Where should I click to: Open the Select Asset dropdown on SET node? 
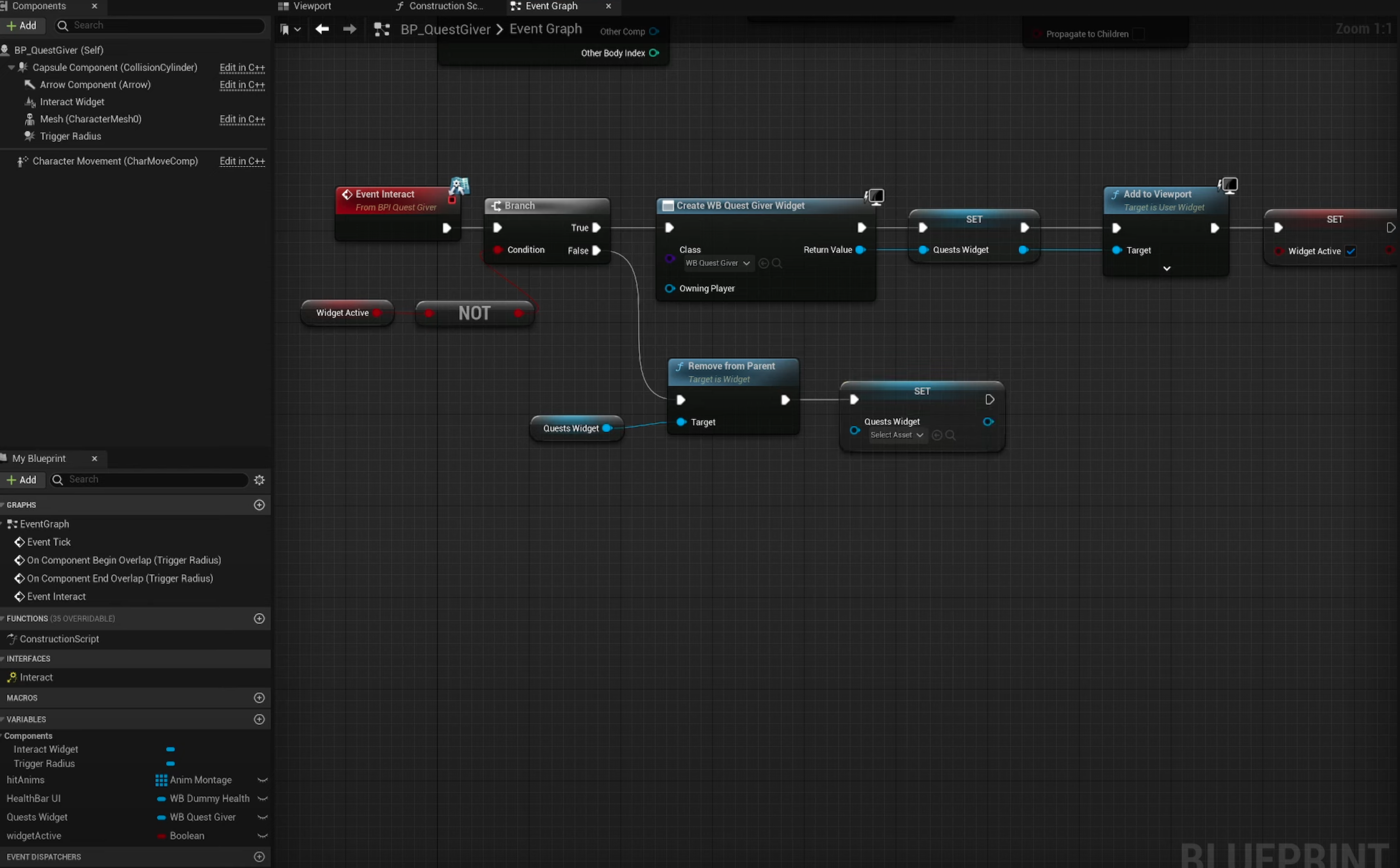(896, 435)
